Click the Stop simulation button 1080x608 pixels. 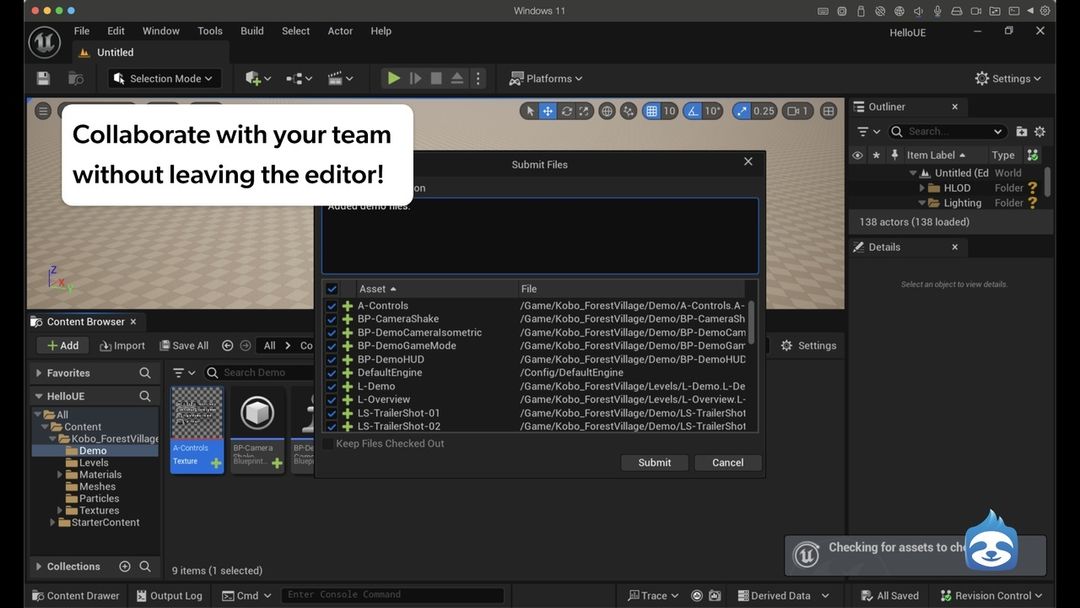click(x=436, y=78)
